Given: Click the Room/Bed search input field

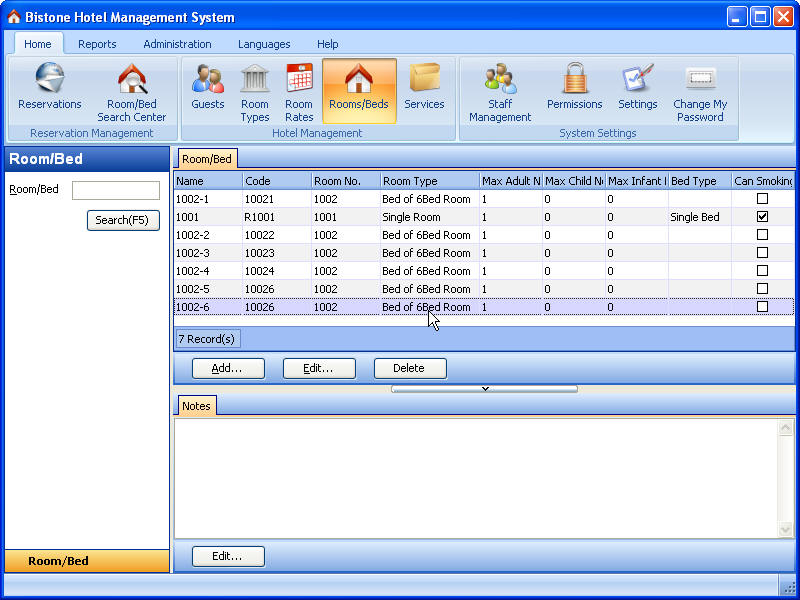Looking at the screenshot, I should click(x=116, y=190).
